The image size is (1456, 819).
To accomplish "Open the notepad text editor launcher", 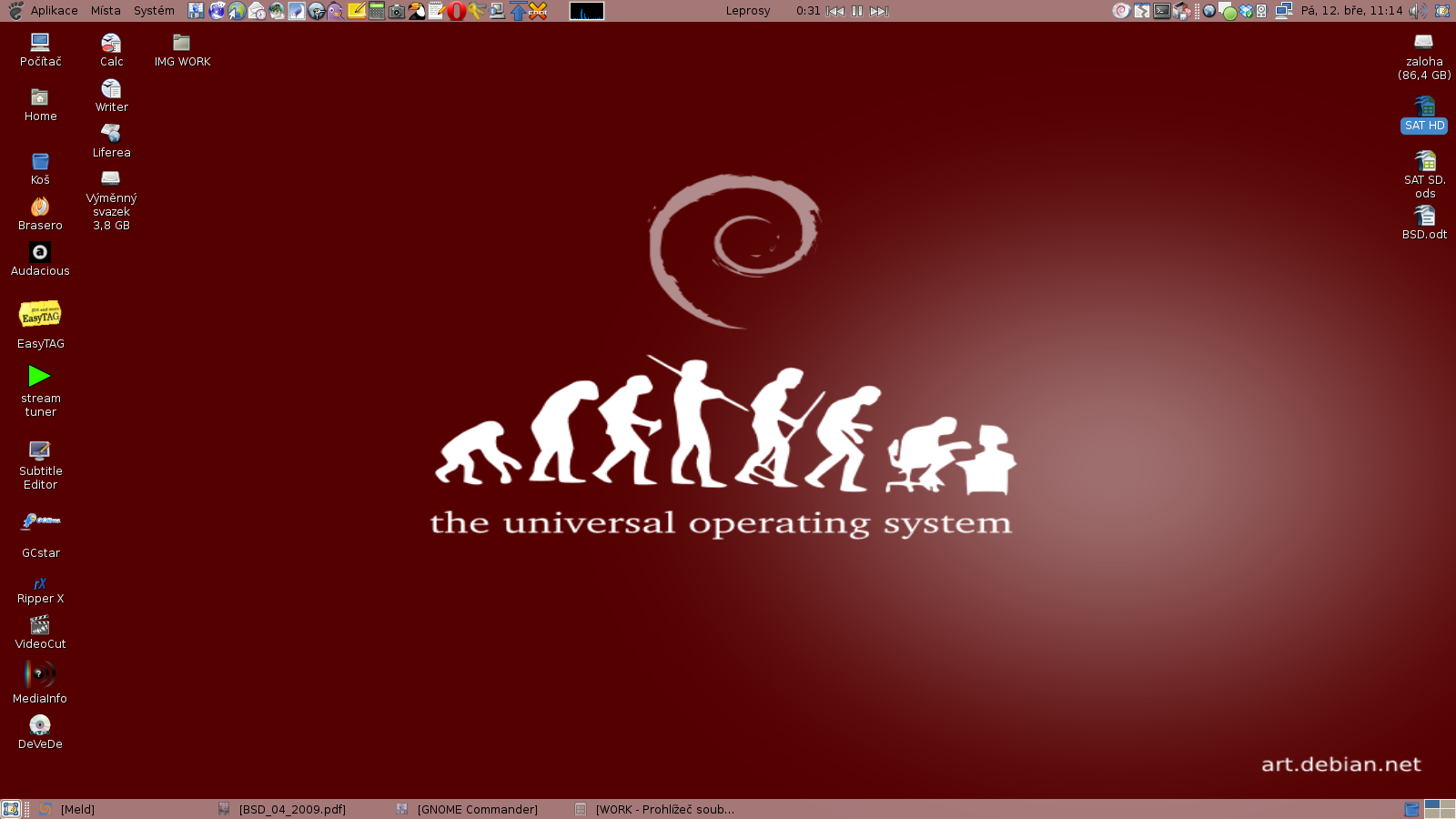I will tap(437, 11).
